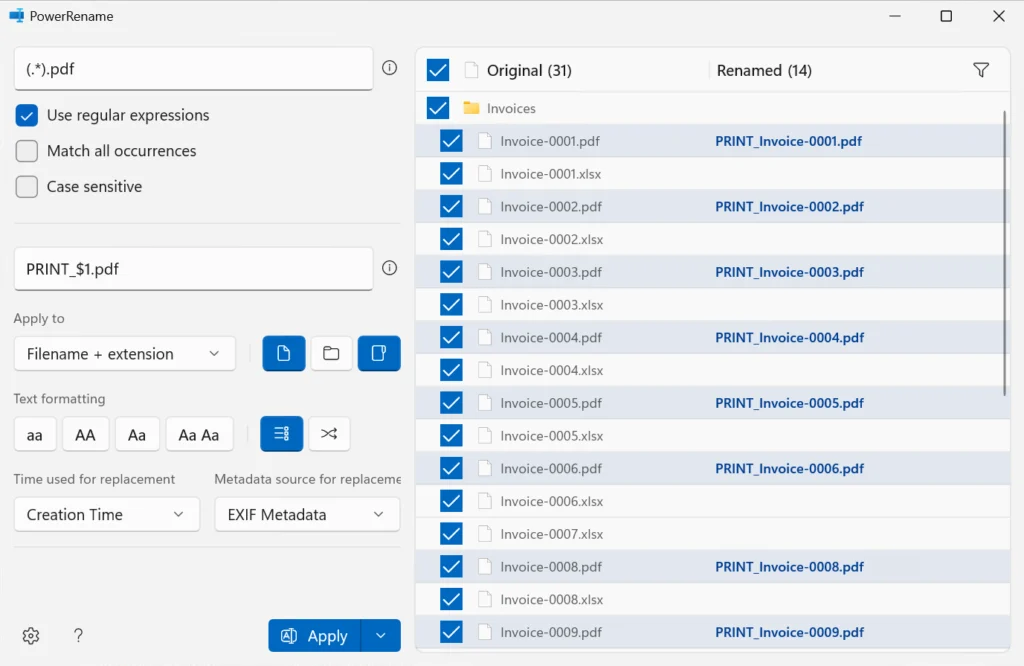Screen dimensions: 1024x666
Task: Select the Invoice-0008.pdf file name
Action: tap(551, 567)
